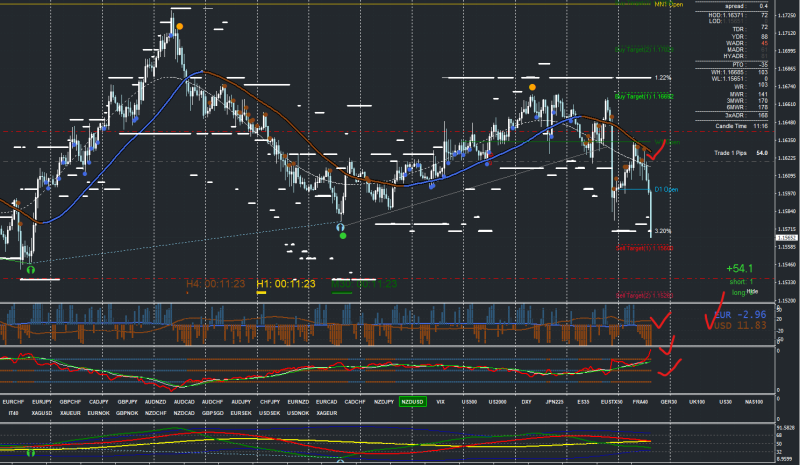The width and height of the screenshot is (800, 465).
Task: Select the EUSTX50 index button
Action: (x=611, y=402)
